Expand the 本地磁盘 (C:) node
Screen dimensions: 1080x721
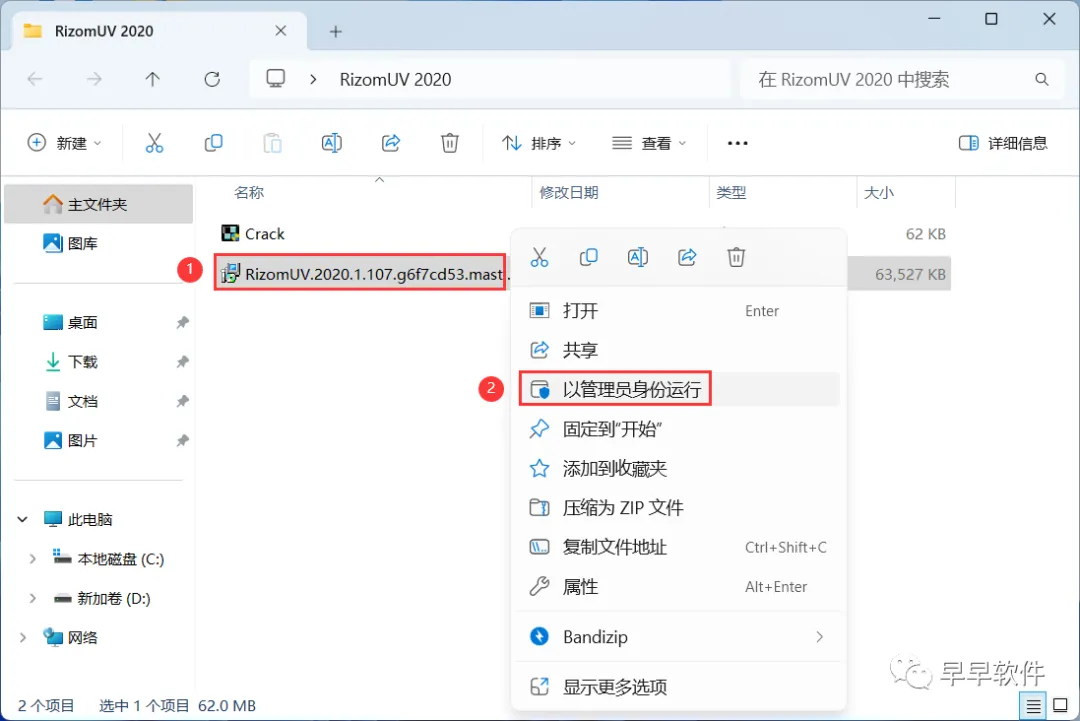coord(32,558)
